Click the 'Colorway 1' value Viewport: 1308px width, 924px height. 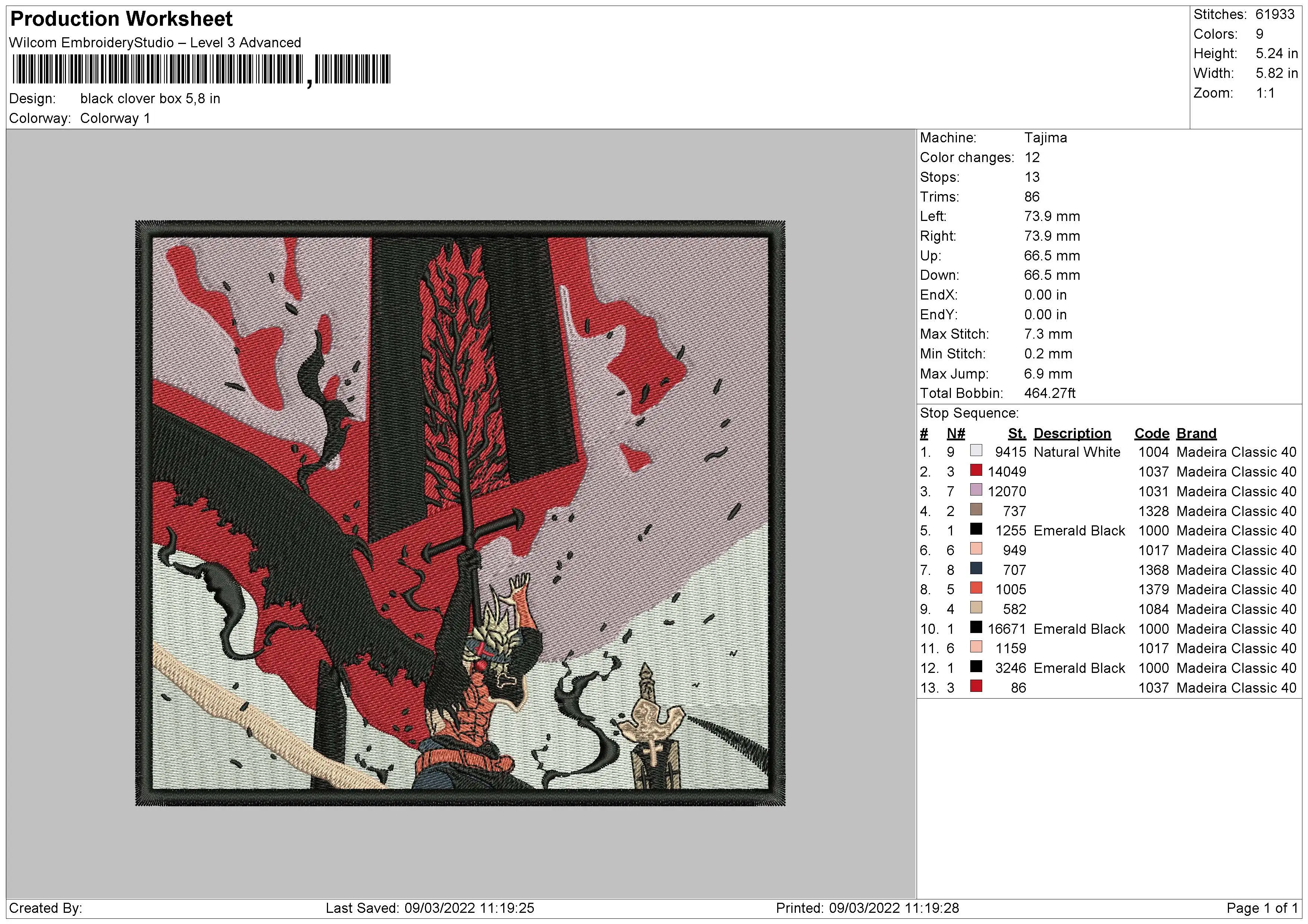click(115, 118)
